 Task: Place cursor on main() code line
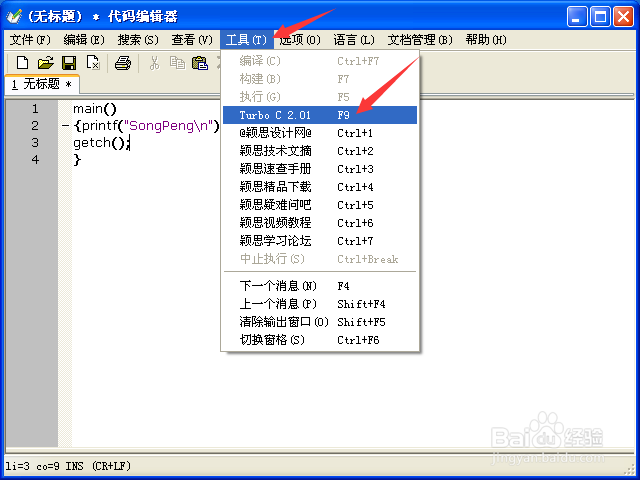point(95,109)
